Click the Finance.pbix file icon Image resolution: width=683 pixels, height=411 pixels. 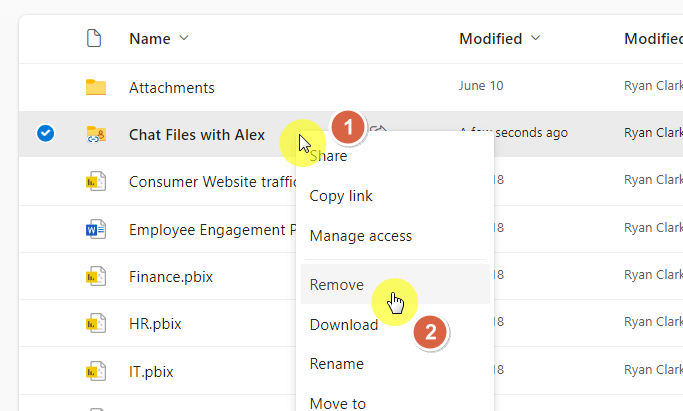click(x=96, y=276)
